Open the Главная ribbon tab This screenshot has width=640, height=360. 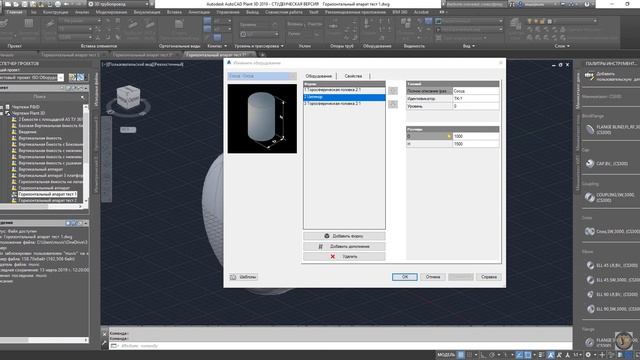(x=14, y=12)
